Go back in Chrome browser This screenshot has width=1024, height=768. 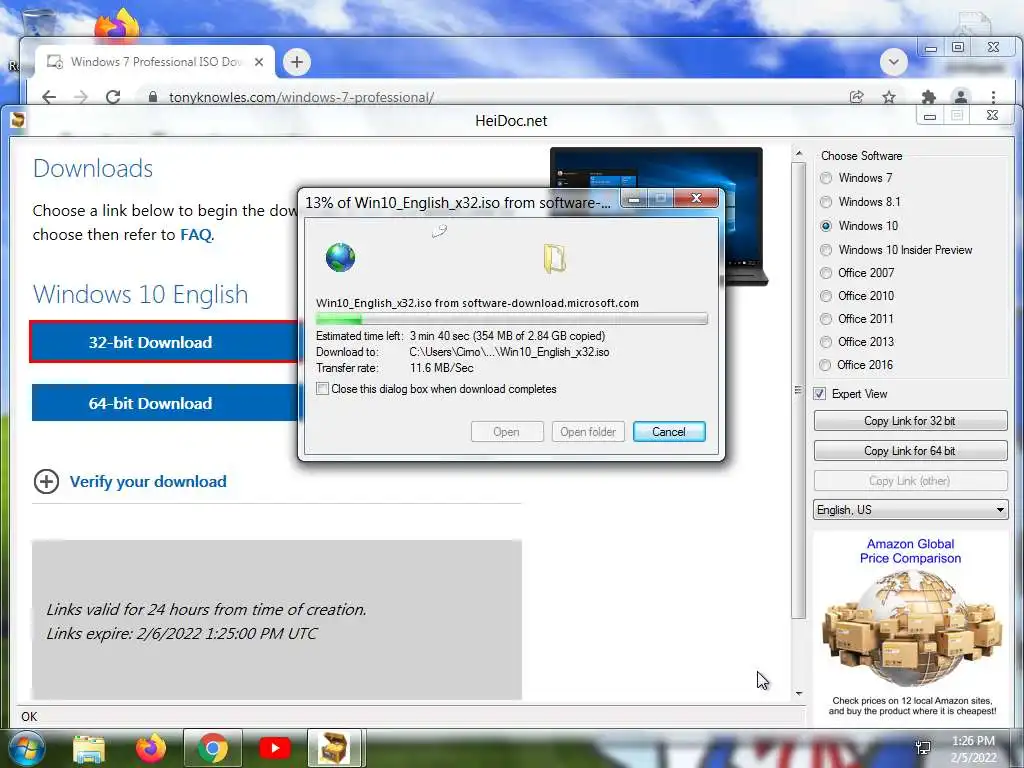point(49,97)
